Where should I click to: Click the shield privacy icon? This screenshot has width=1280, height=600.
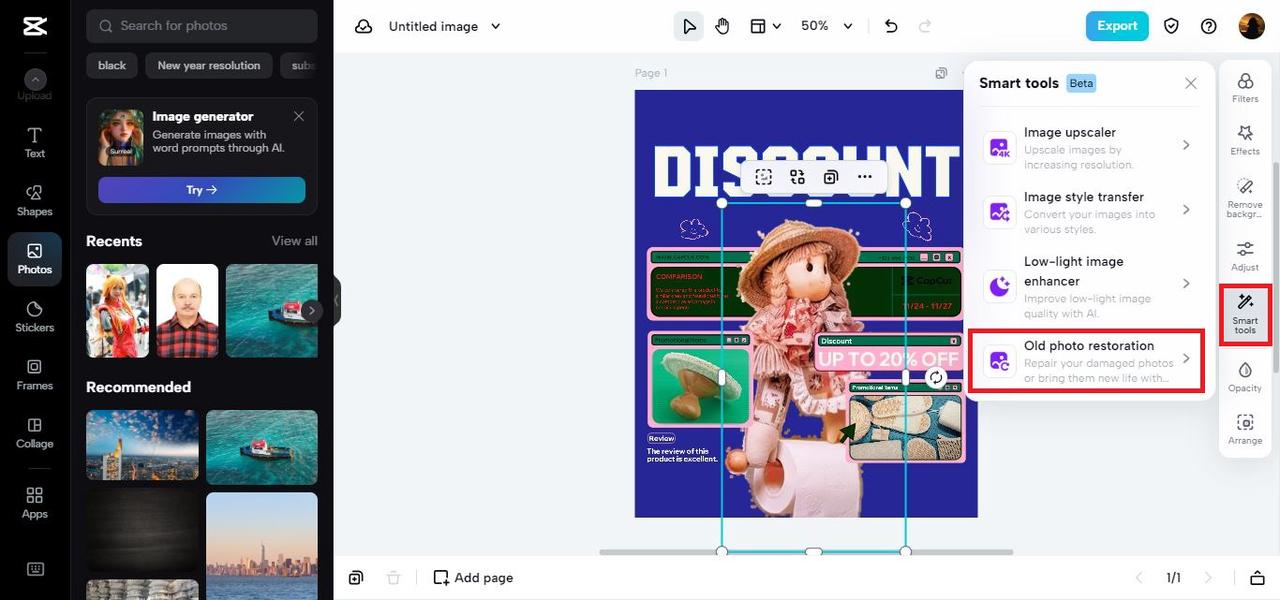1172,26
